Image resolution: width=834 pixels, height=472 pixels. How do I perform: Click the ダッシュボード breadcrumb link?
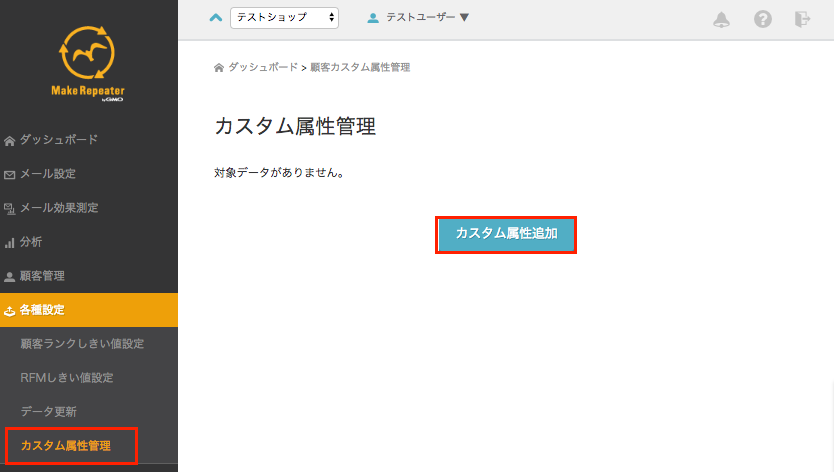pos(262,67)
